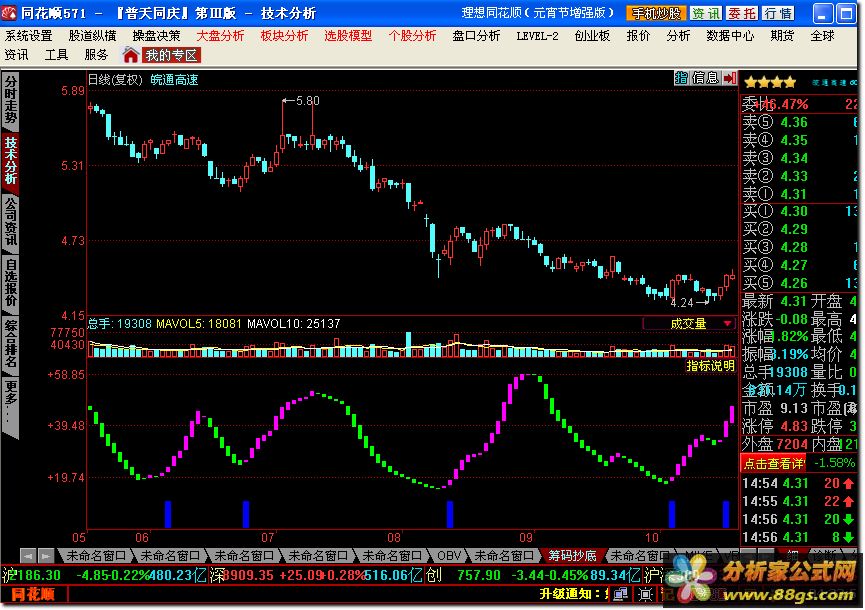Viewport: 865px width, 610px height.
Task: Select the 买① 4.30 order row
Action: tap(800, 212)
